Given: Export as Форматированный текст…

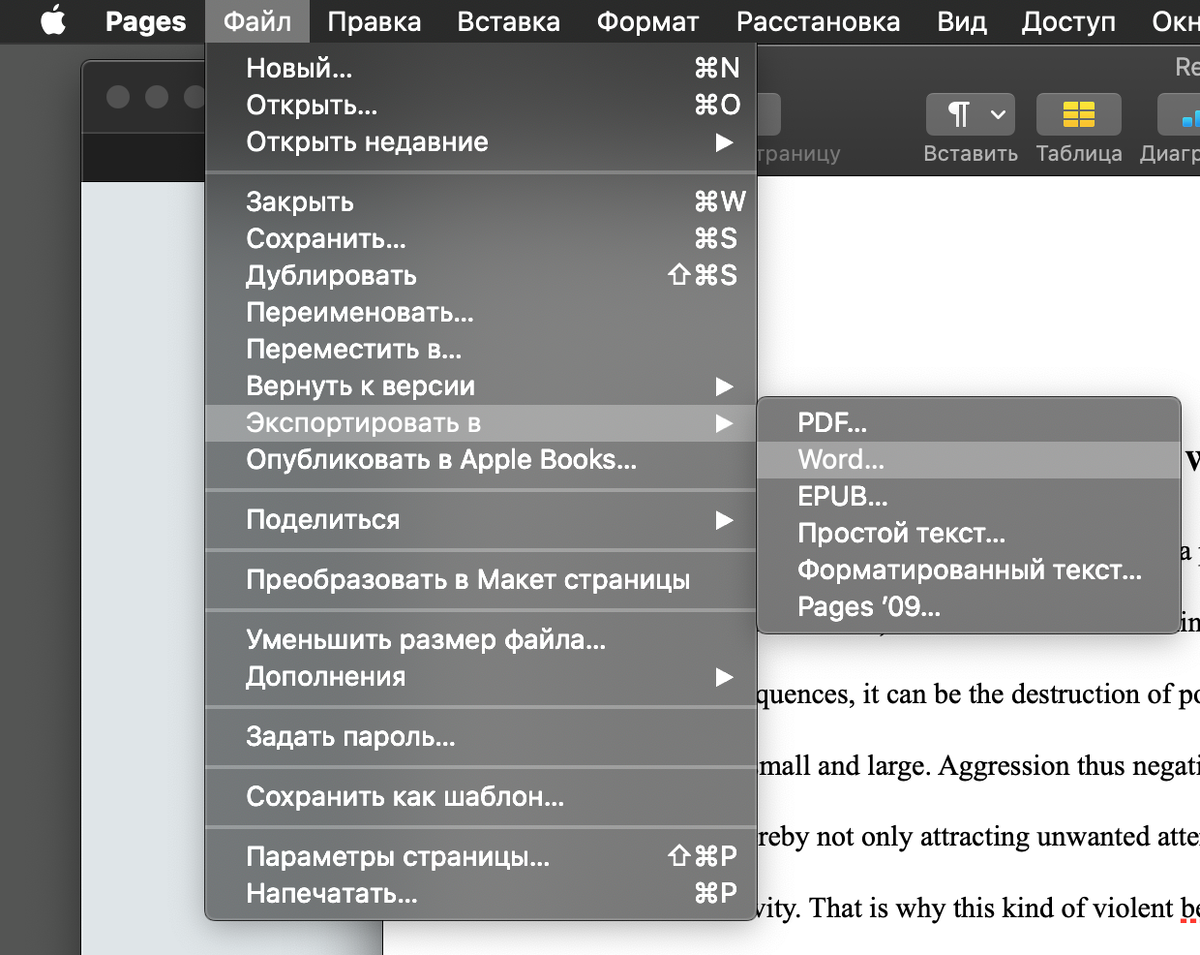Looking at the screenshot, I should tap(969, 571).
